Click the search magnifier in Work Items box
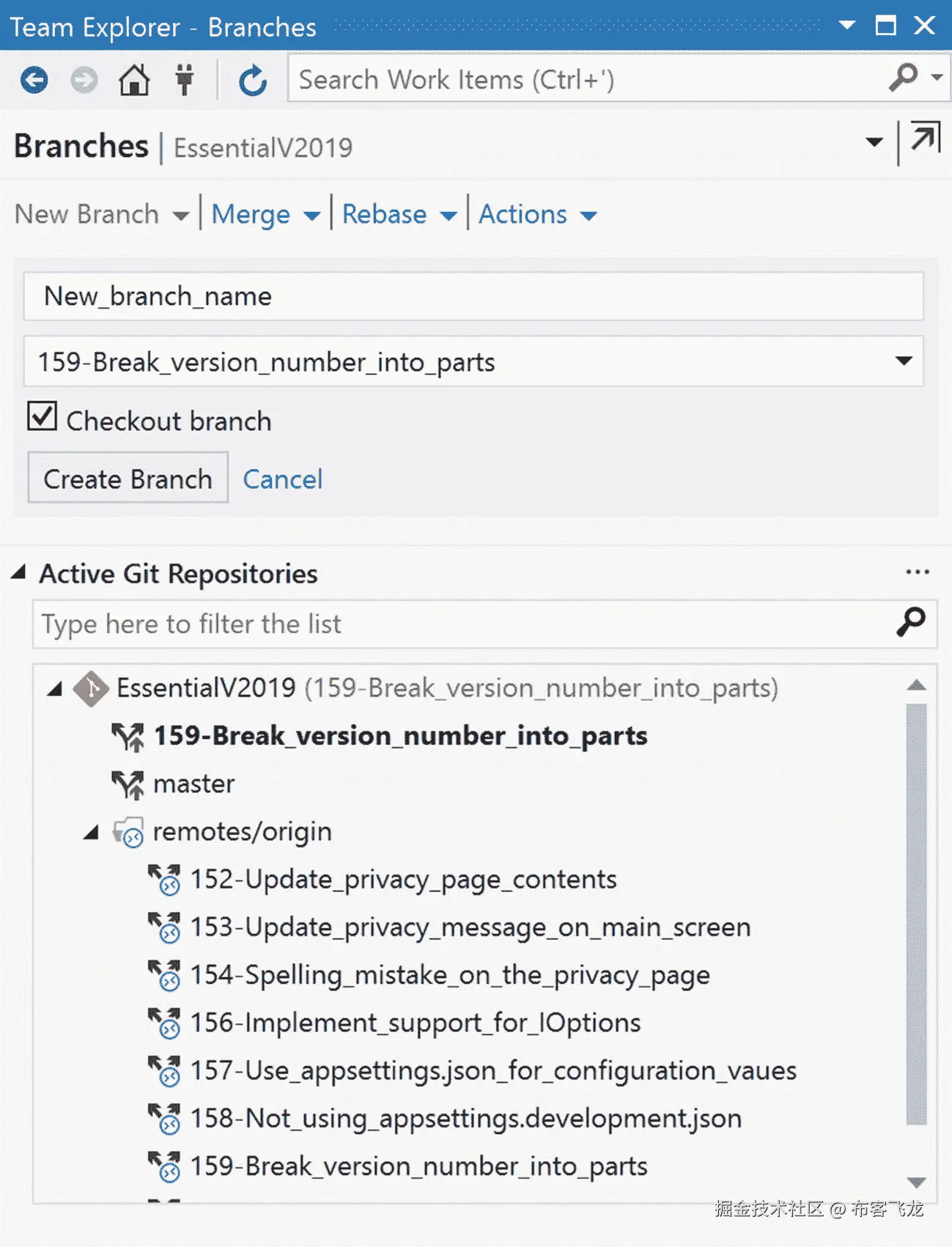Screen dimensions: 952x1247 pos(904,78)
